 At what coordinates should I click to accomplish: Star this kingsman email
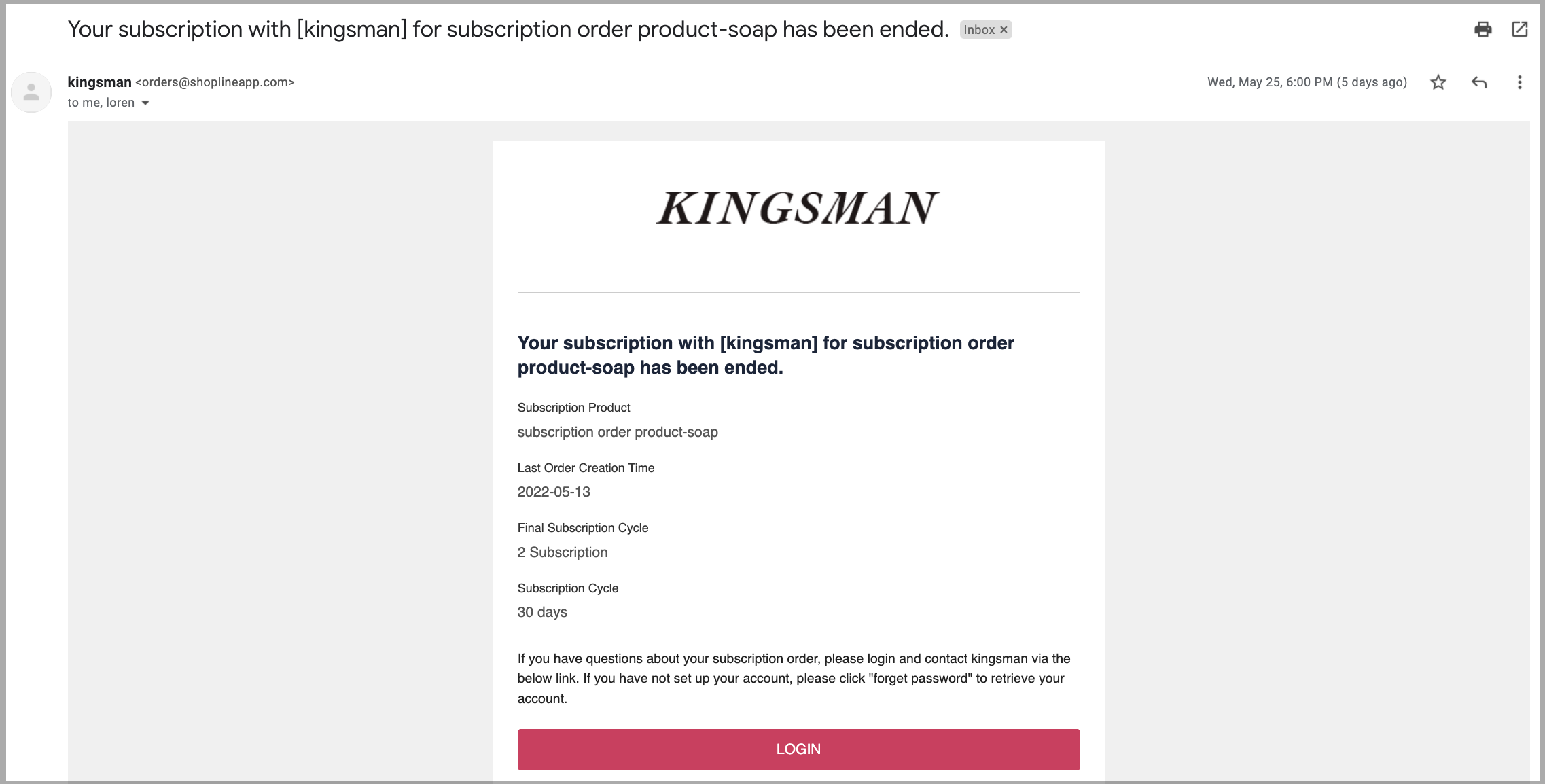tap(1438, 82)
